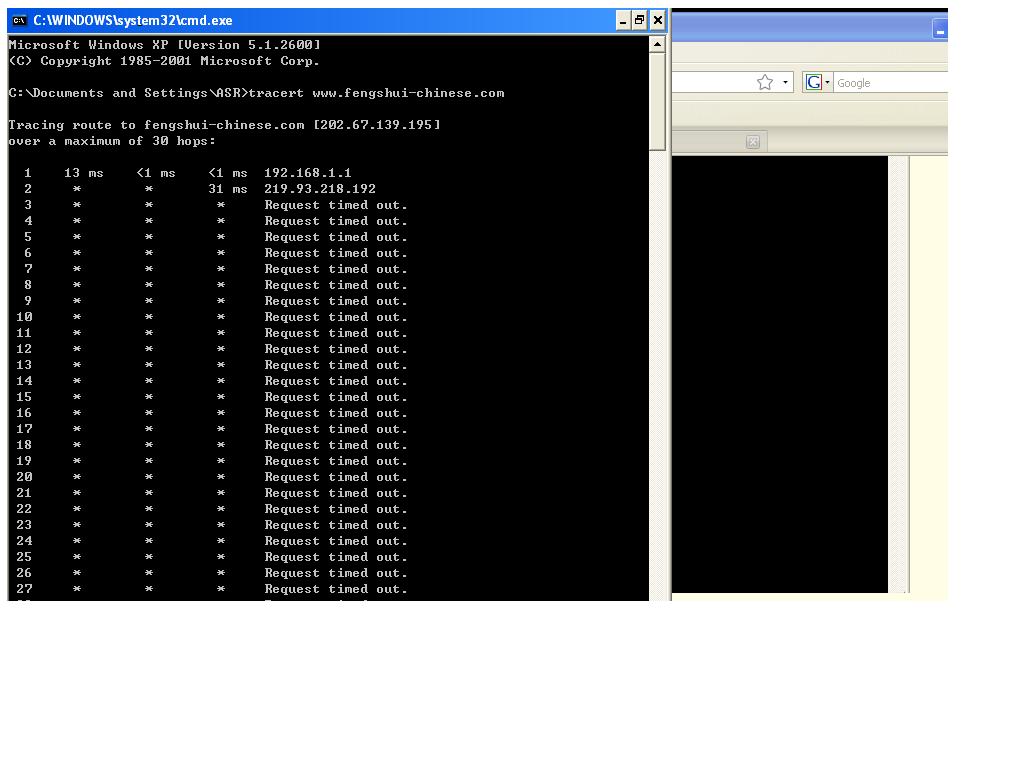Click the console vertical scrollbar thumb
1024x768 pixels.
(x=657, y=100)
